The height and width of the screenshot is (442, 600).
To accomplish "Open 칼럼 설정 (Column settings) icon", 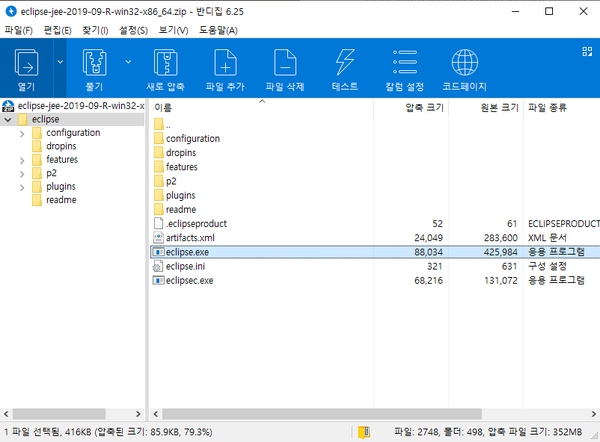I will point(405,62).
